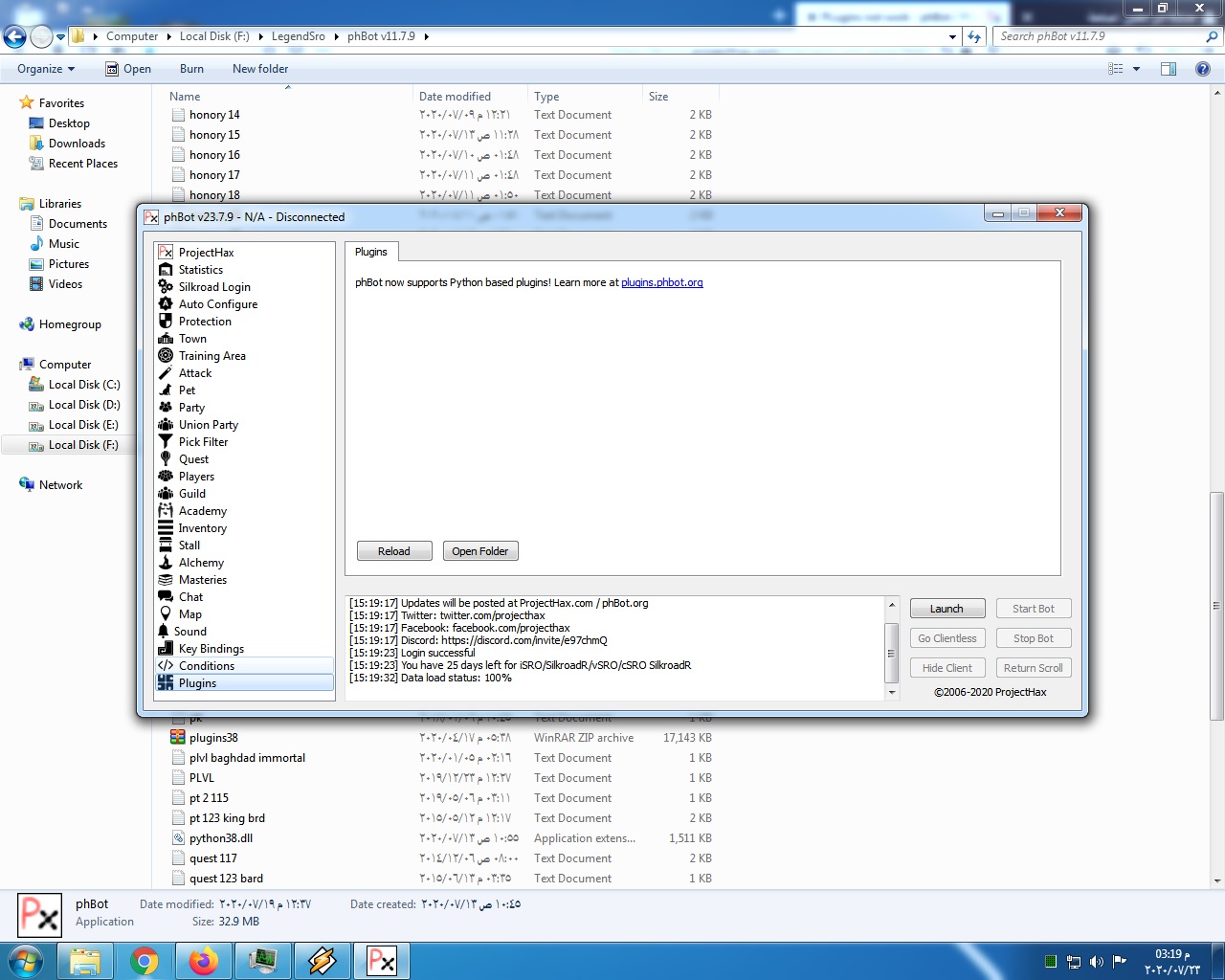The height and width of the screenshot is (980, 1225).
Task: Open the Attack configuration page
Action: point(195,372)
